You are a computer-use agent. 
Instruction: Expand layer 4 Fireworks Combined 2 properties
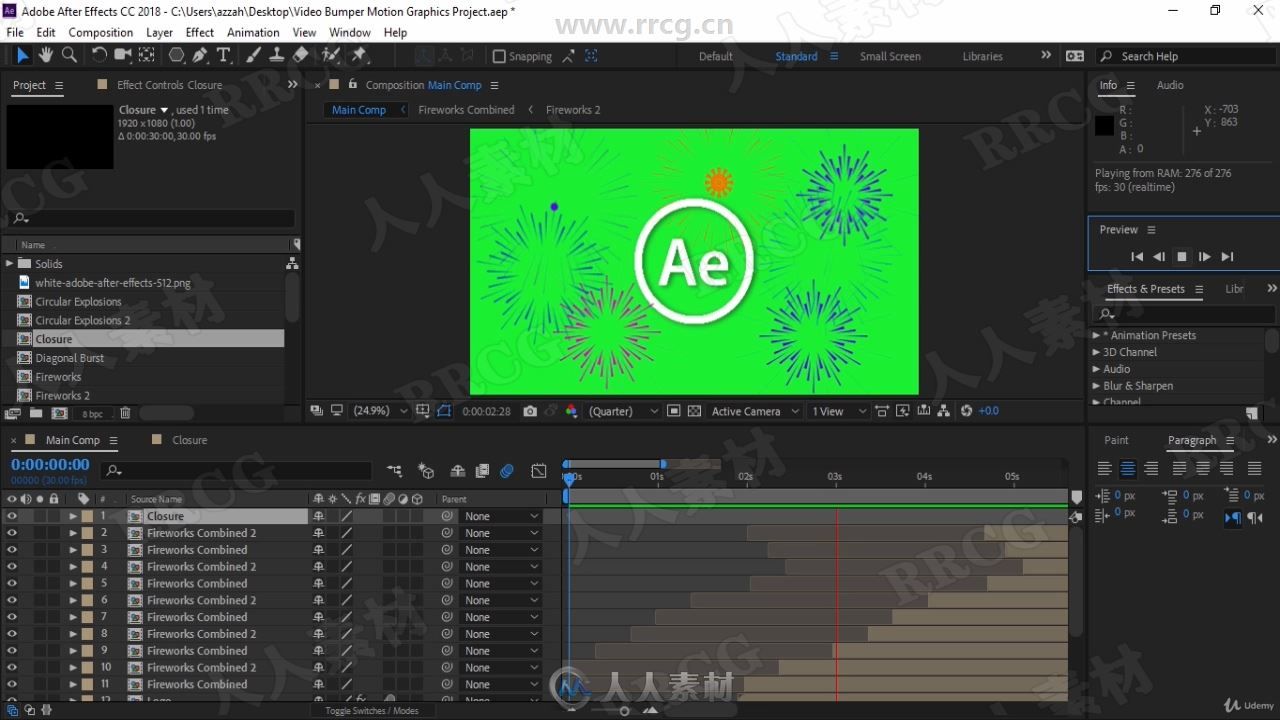pyautogui.click(x=72, y=567)
